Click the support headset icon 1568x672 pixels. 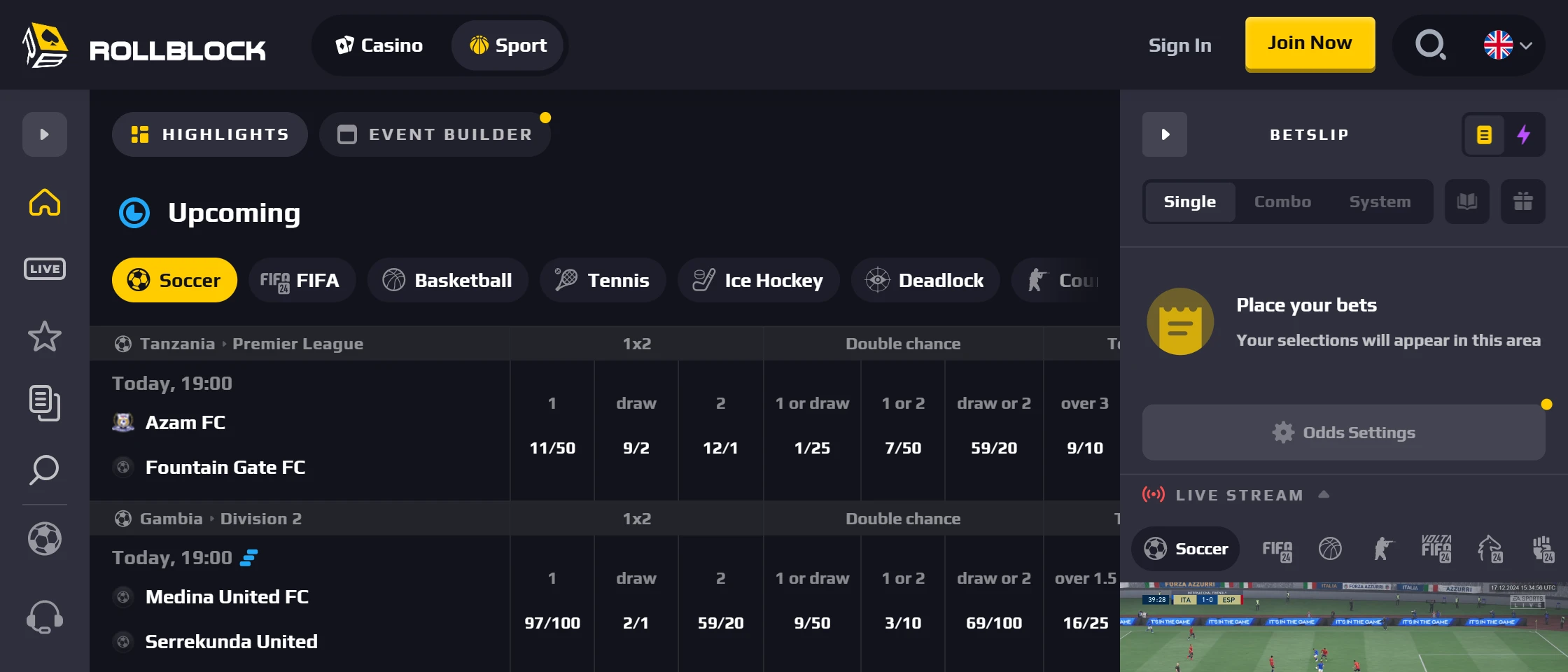tap(44, 617)
